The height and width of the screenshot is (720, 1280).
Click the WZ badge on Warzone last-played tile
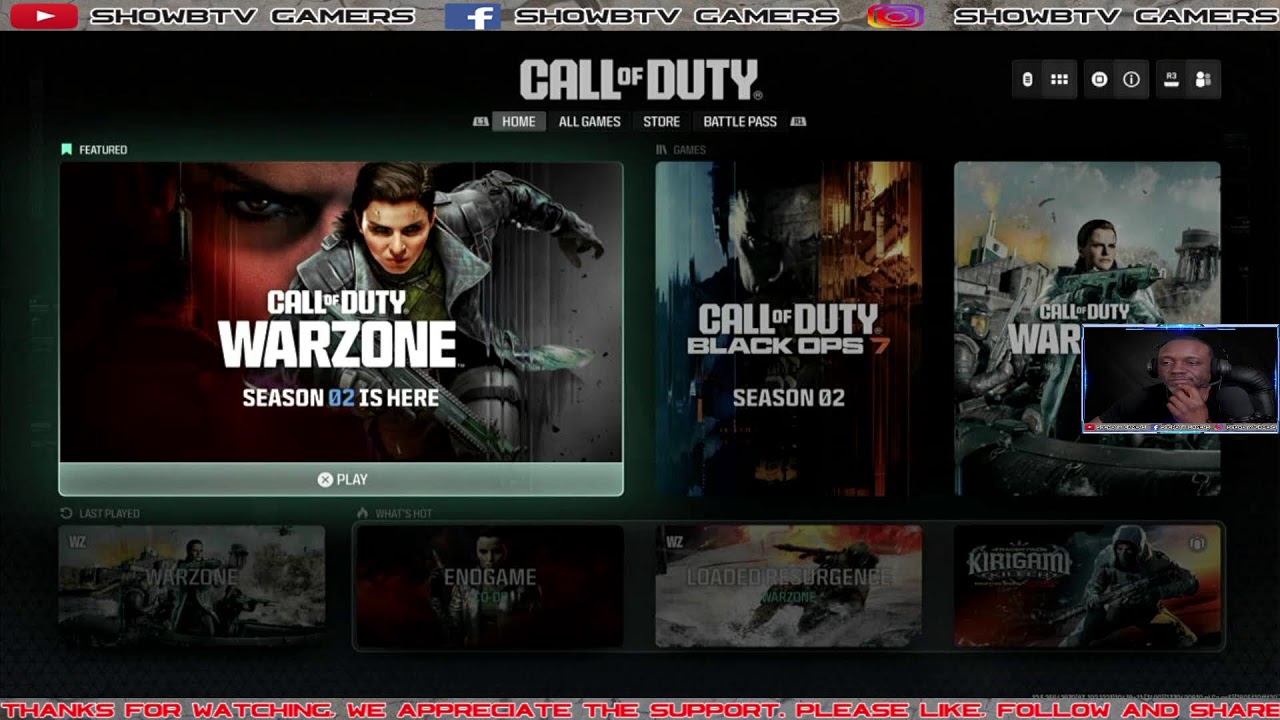point(77,542)
